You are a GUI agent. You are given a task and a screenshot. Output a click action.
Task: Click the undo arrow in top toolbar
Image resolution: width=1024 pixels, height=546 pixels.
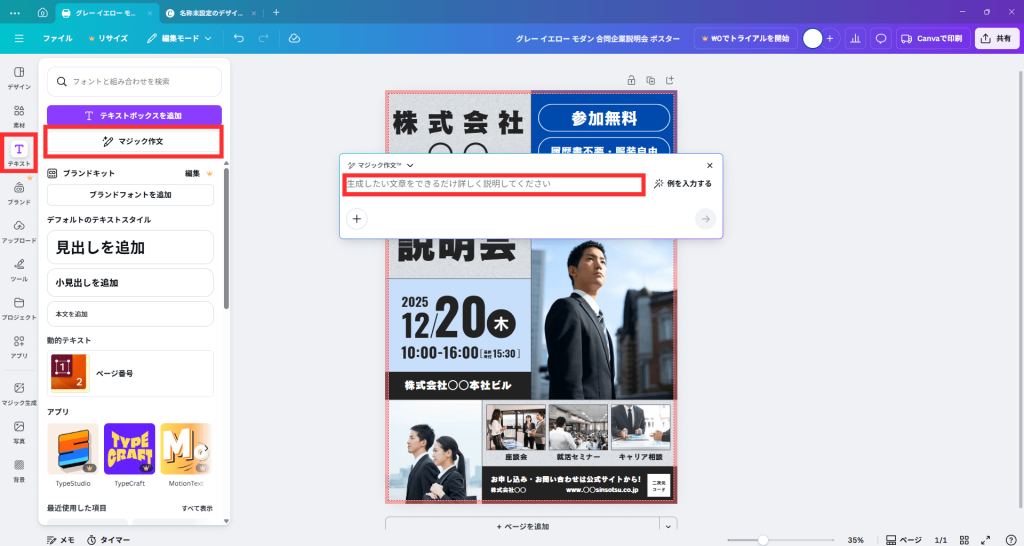[x=238, y=38]
